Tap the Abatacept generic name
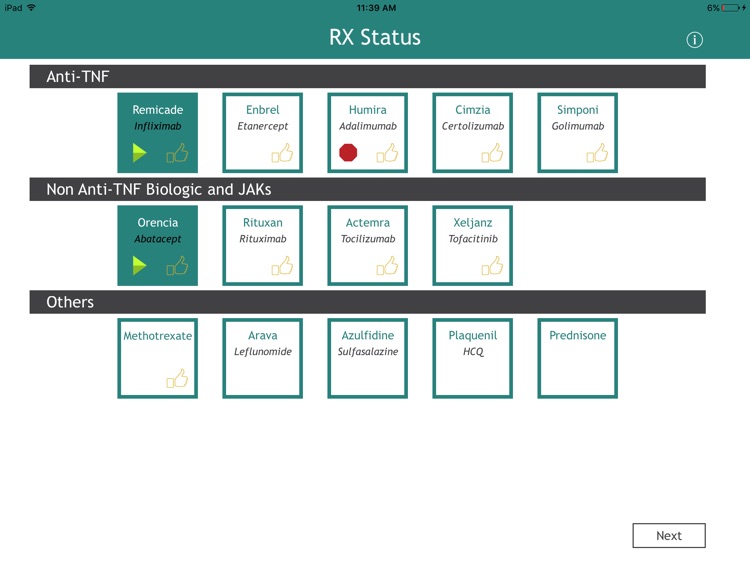 tap(157, 239)
